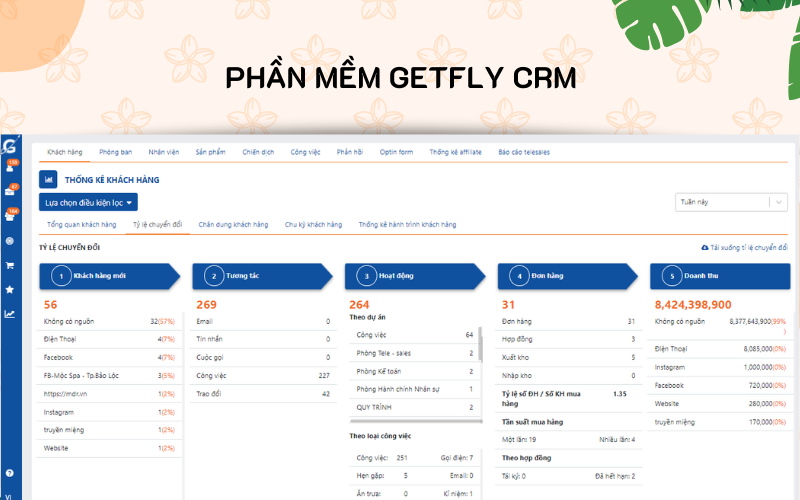
Task: Click step 1 circle in Khách hàng mới
Action: (61, 276)
